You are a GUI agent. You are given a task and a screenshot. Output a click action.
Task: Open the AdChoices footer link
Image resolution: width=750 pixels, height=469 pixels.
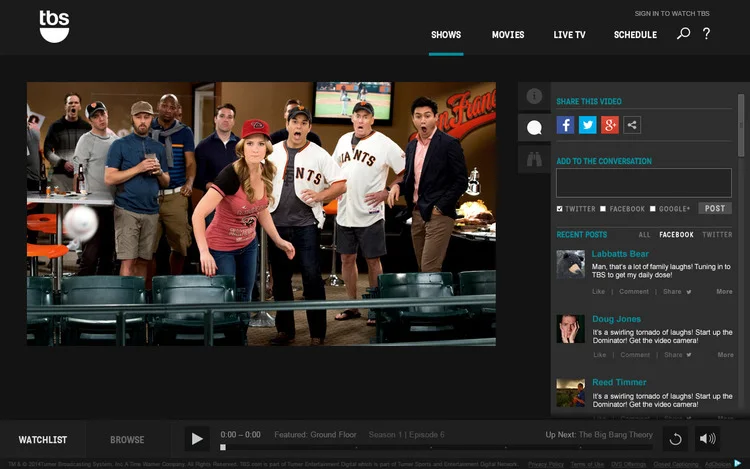(x=717, y=464)
